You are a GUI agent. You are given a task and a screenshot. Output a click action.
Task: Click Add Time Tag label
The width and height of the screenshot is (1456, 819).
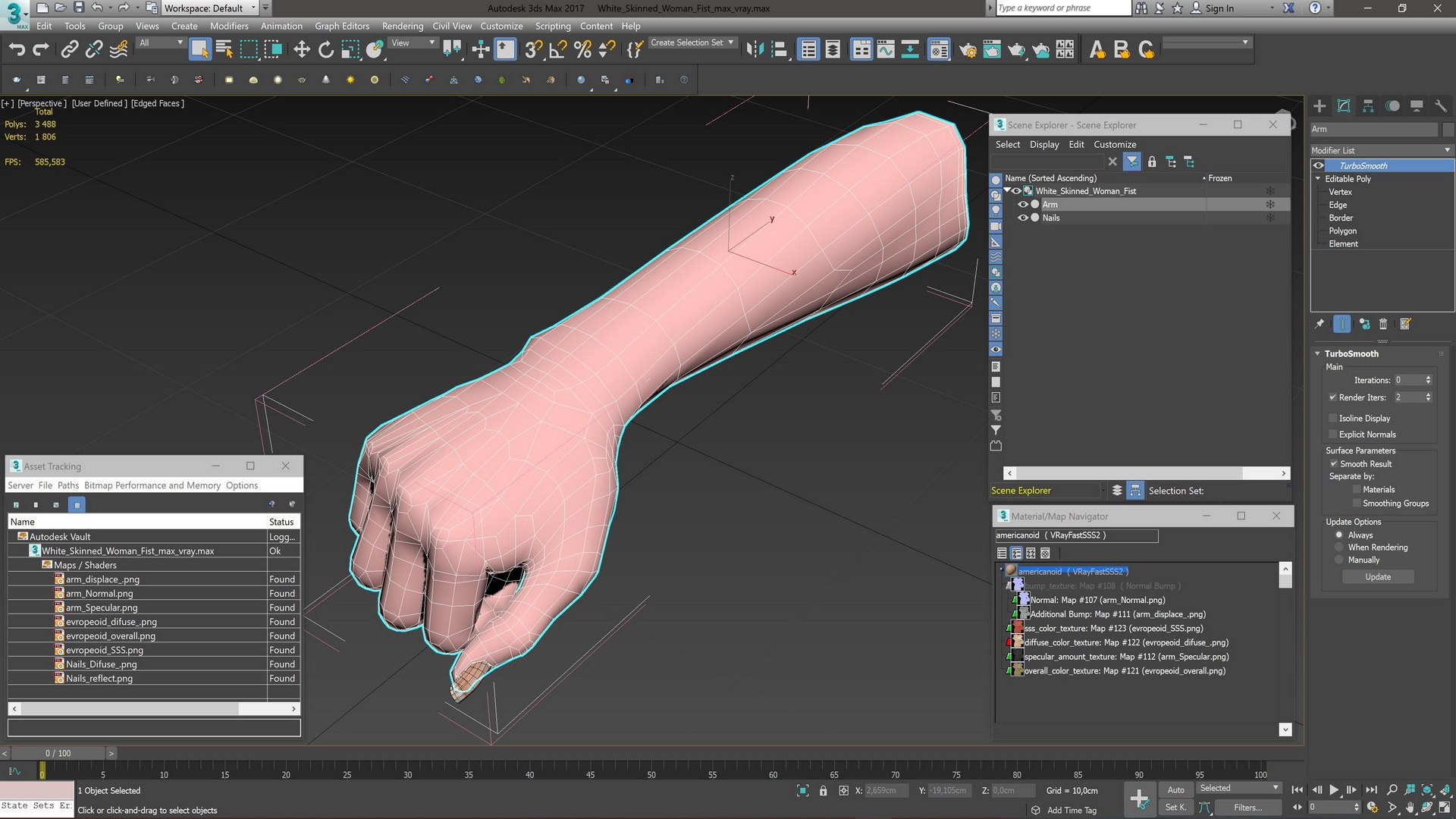click(1072, 811)
